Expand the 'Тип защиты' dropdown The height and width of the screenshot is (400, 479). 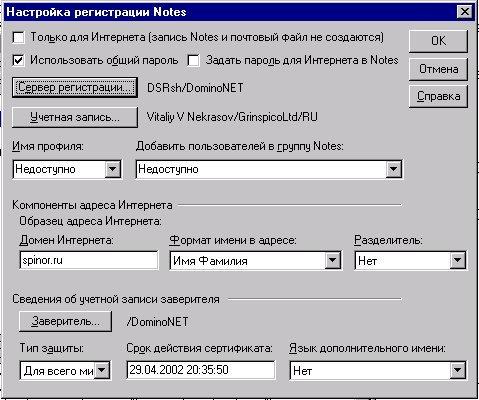(102, 370)
